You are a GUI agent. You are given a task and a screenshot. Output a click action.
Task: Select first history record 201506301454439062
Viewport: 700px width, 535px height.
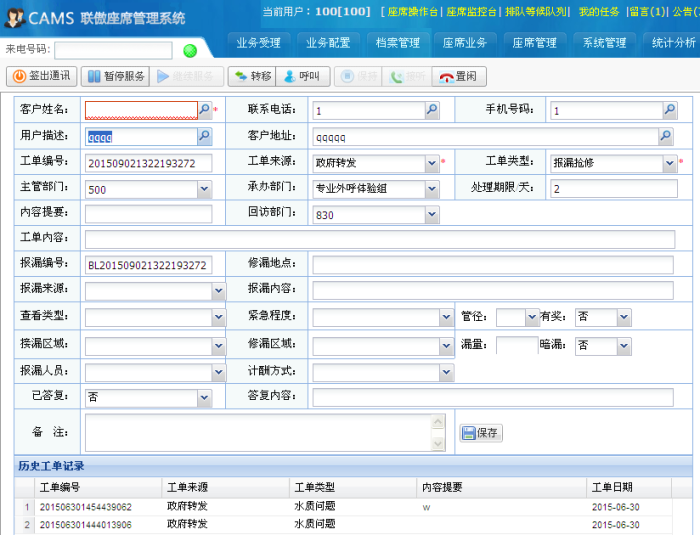tap(85, 507)
